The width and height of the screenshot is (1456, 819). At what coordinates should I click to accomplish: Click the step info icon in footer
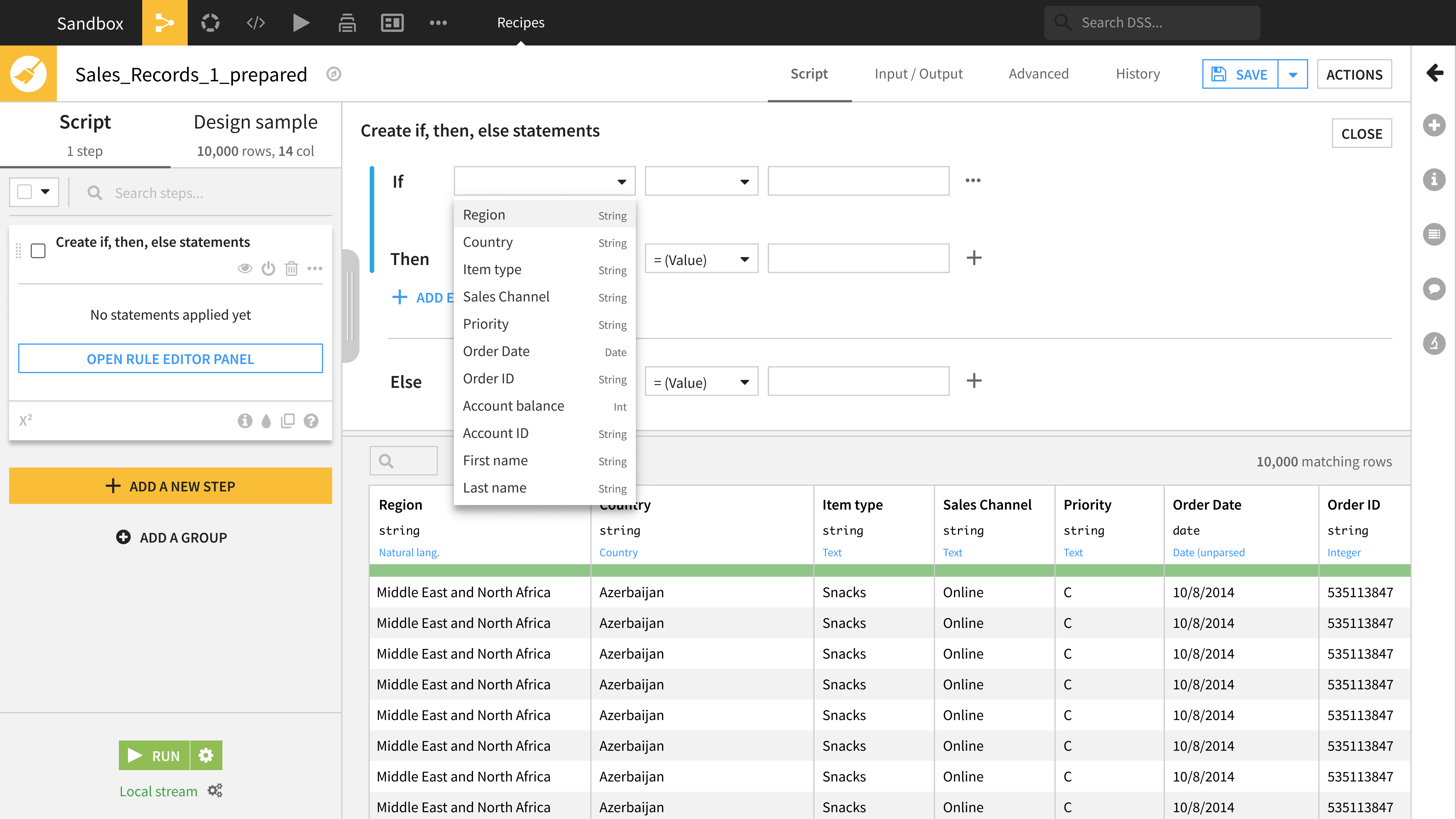(x=245, y=421)
